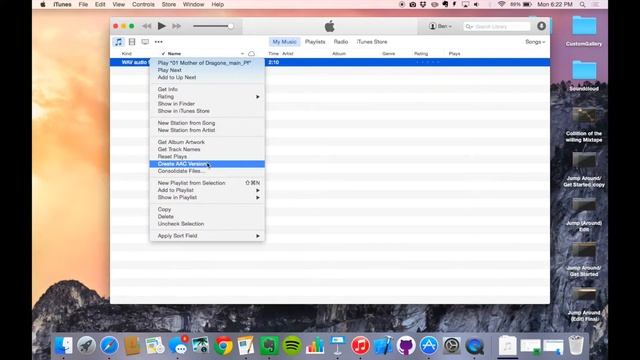Sort by the Kind column header

[127, 53]
